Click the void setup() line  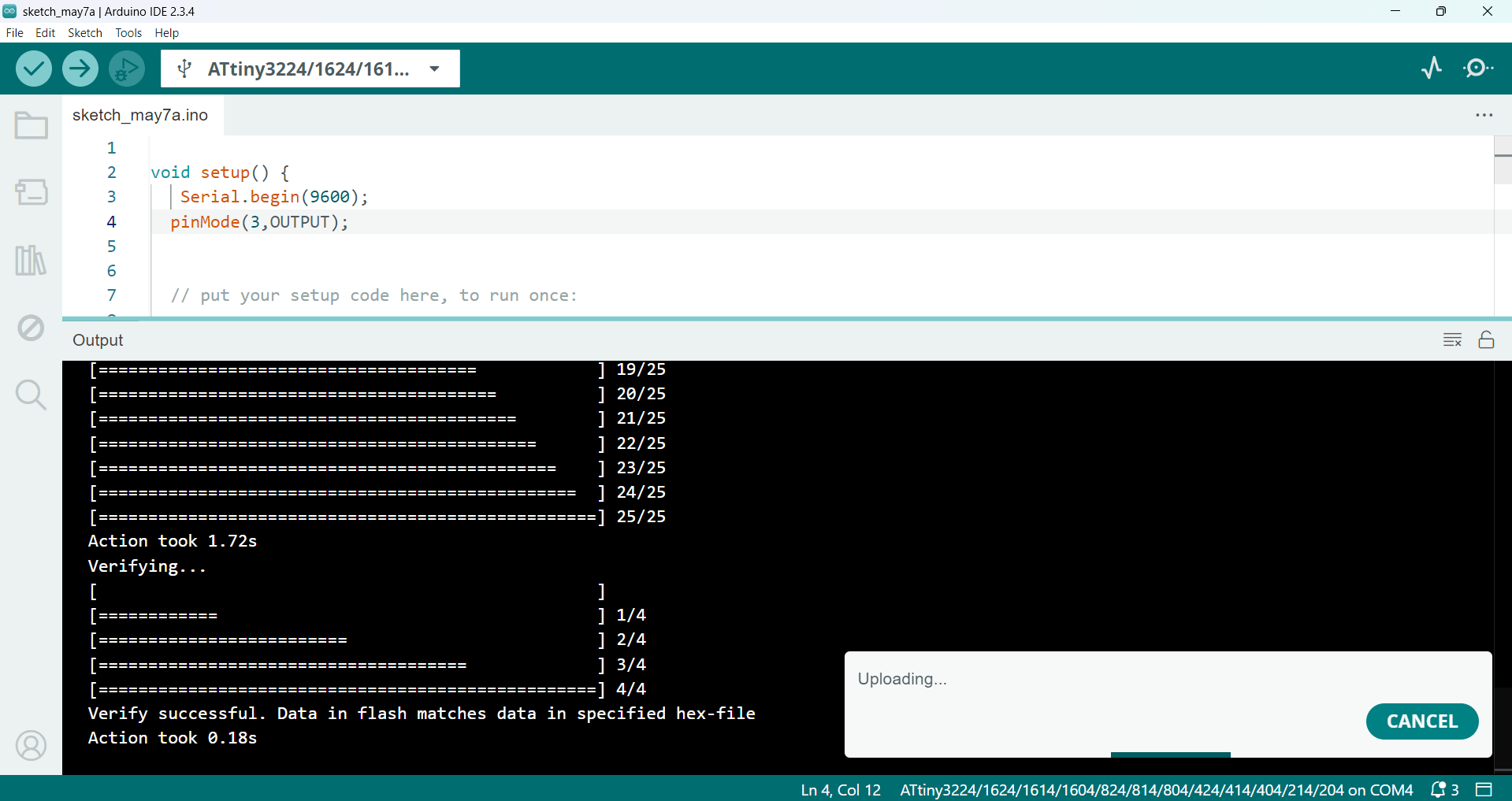pos(220,172)
